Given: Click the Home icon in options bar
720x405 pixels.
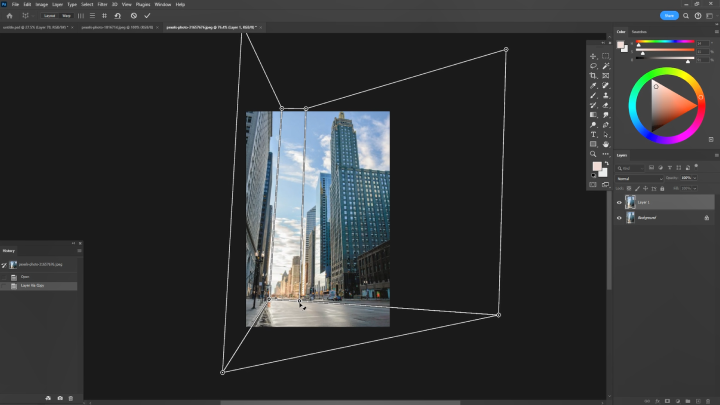Looking at the screenshot, I should pos(9,16).
